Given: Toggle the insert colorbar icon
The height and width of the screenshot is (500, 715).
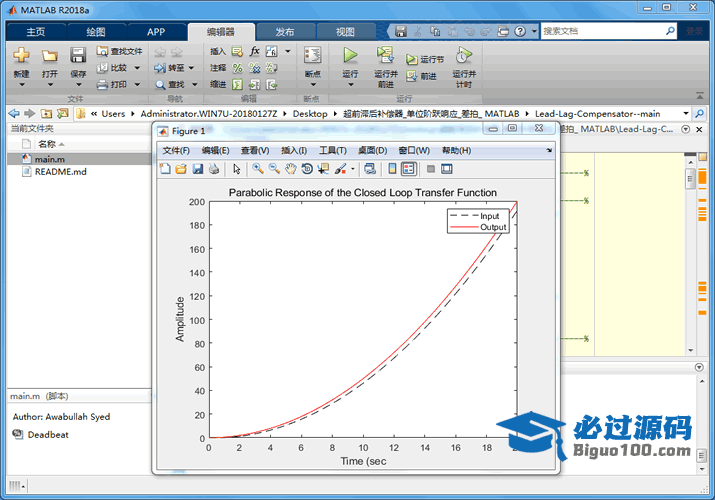Looking at the screenshot, I should (x=392, y=169).
